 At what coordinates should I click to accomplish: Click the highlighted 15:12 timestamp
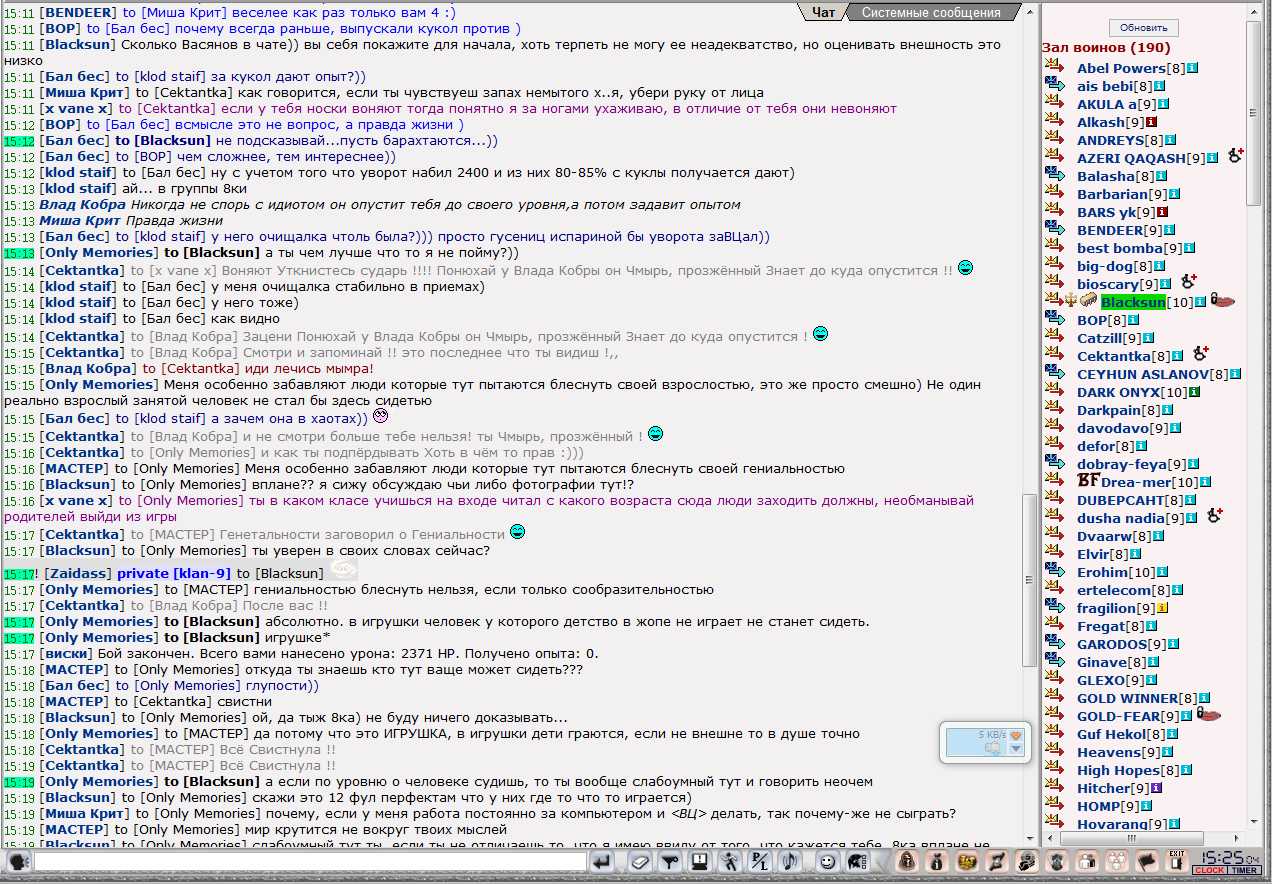[x=19, y=141]
